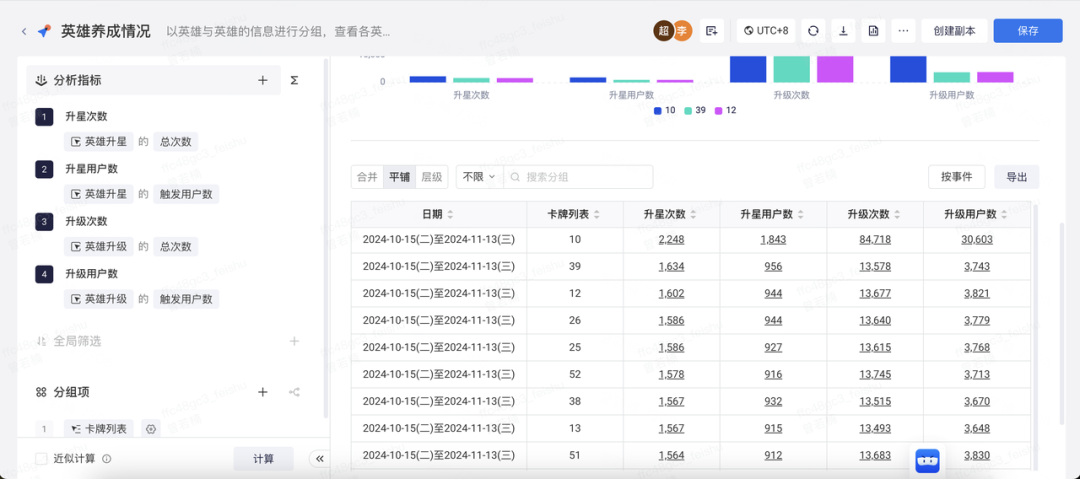This screenshot has height=479, width=1080.
Task: Open 卡牌列表 group property selector
Action: 99,429
